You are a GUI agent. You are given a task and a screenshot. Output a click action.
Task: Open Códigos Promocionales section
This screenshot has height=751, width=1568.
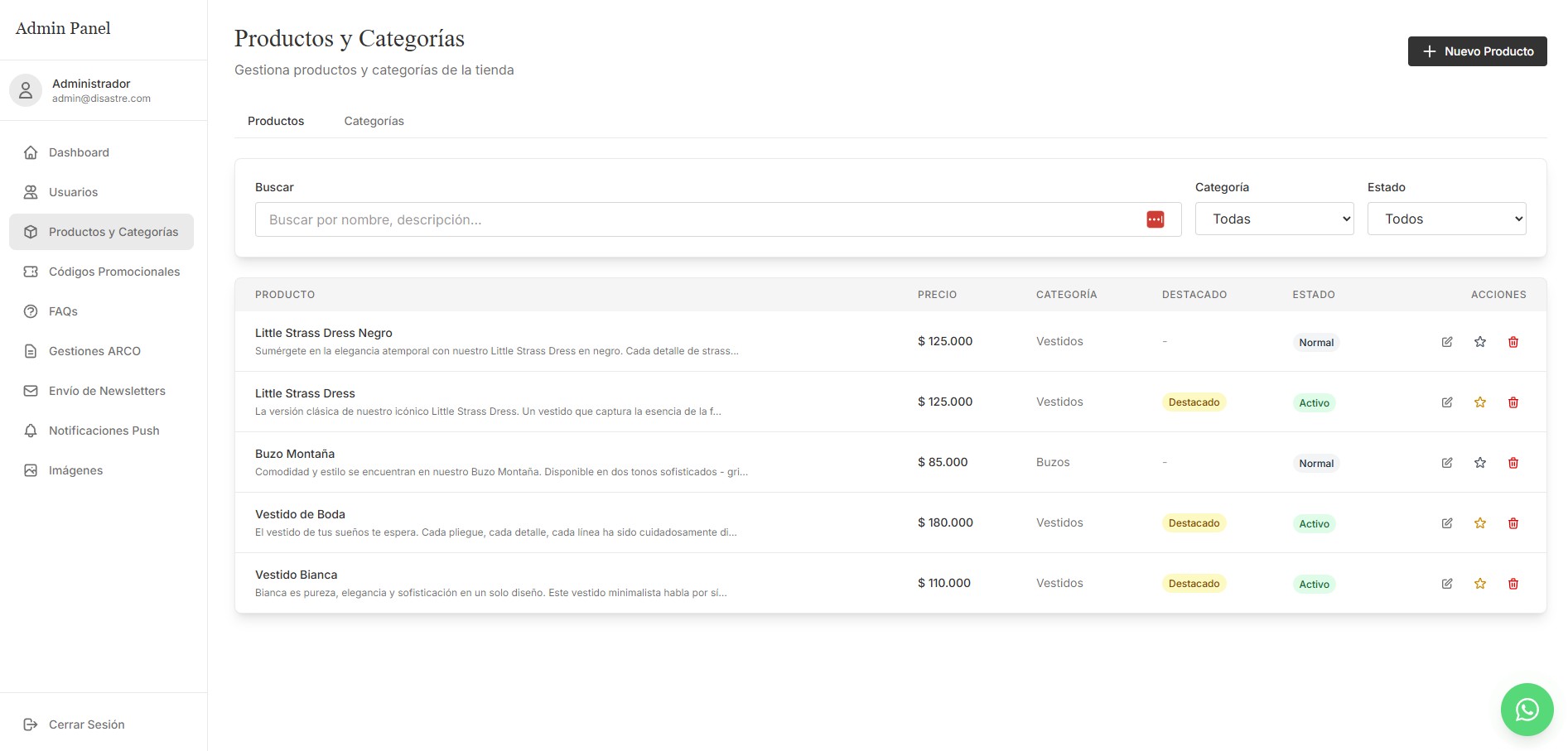pos(101,272)
